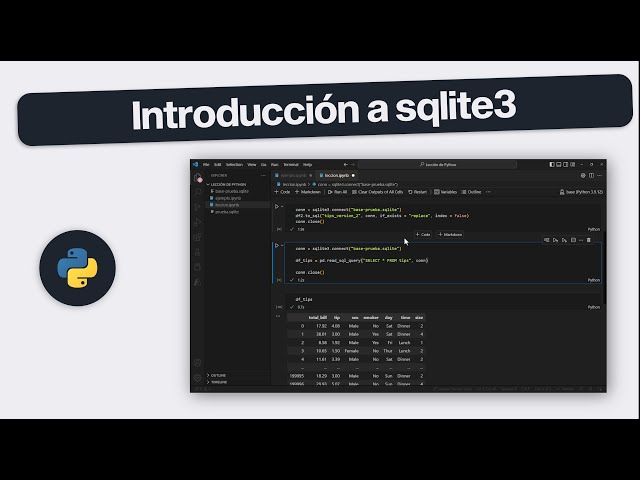Split the editor right
This screenshot has height=480, width=640.
[x=591, y=176]
